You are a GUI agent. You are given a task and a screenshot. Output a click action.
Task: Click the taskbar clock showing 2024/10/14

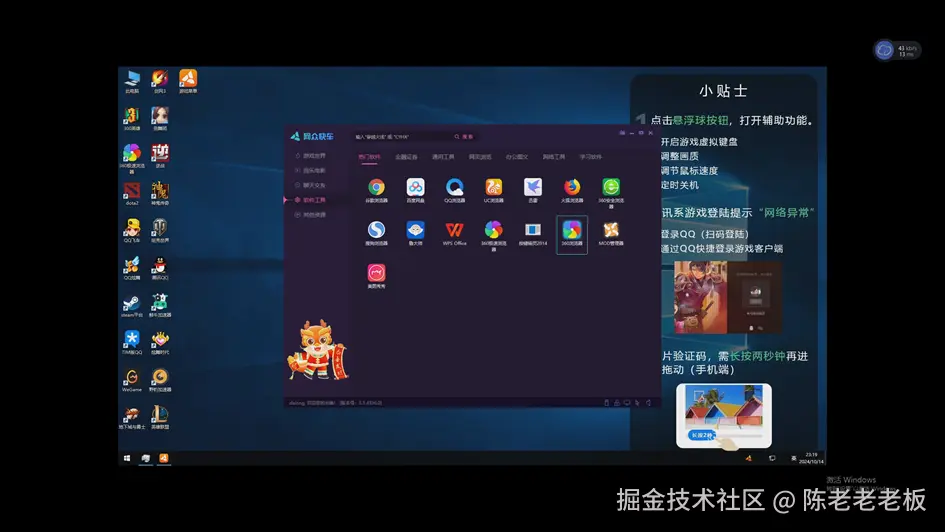[811, 458]
